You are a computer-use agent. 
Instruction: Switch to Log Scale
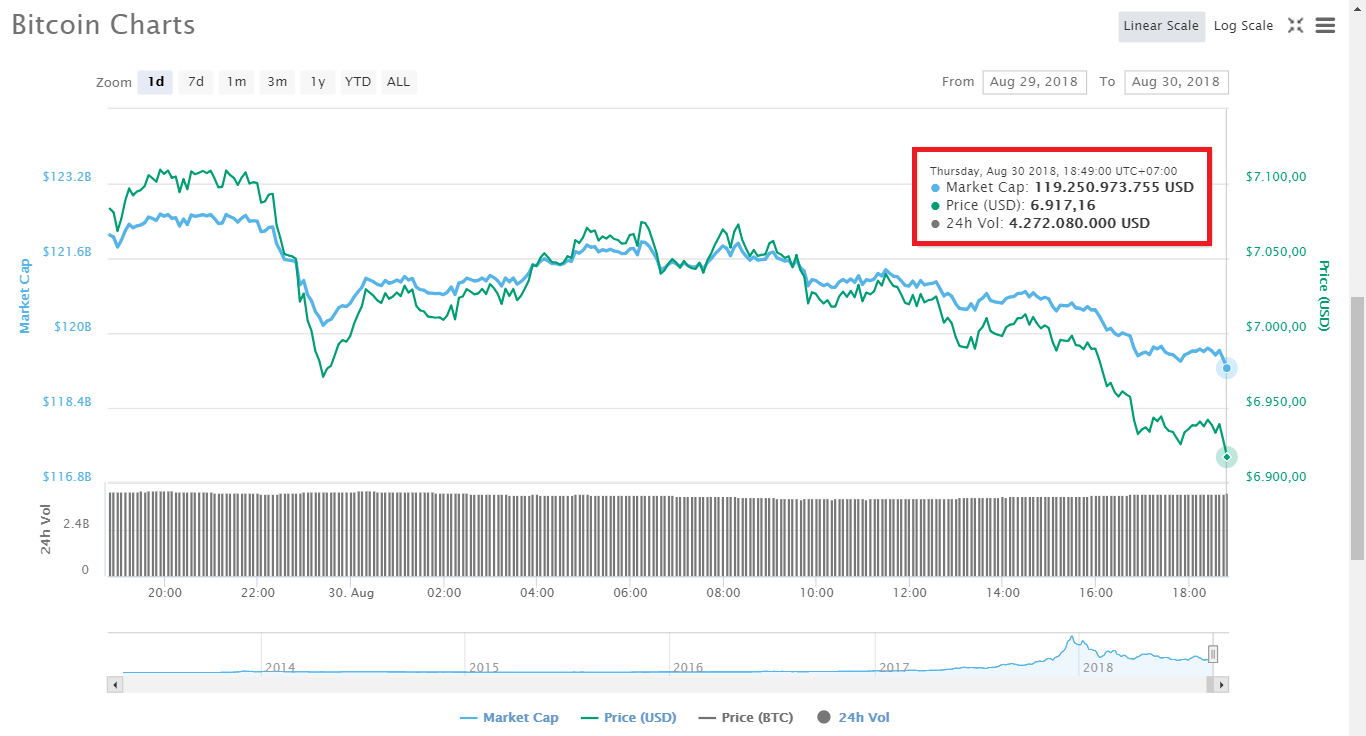1243,26
